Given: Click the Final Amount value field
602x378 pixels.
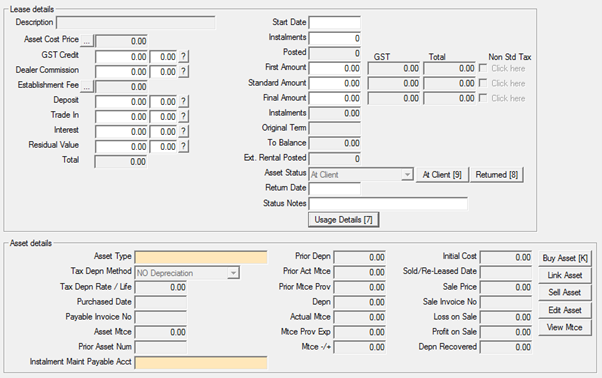Looking at the screenshot, I should point(334,98).
